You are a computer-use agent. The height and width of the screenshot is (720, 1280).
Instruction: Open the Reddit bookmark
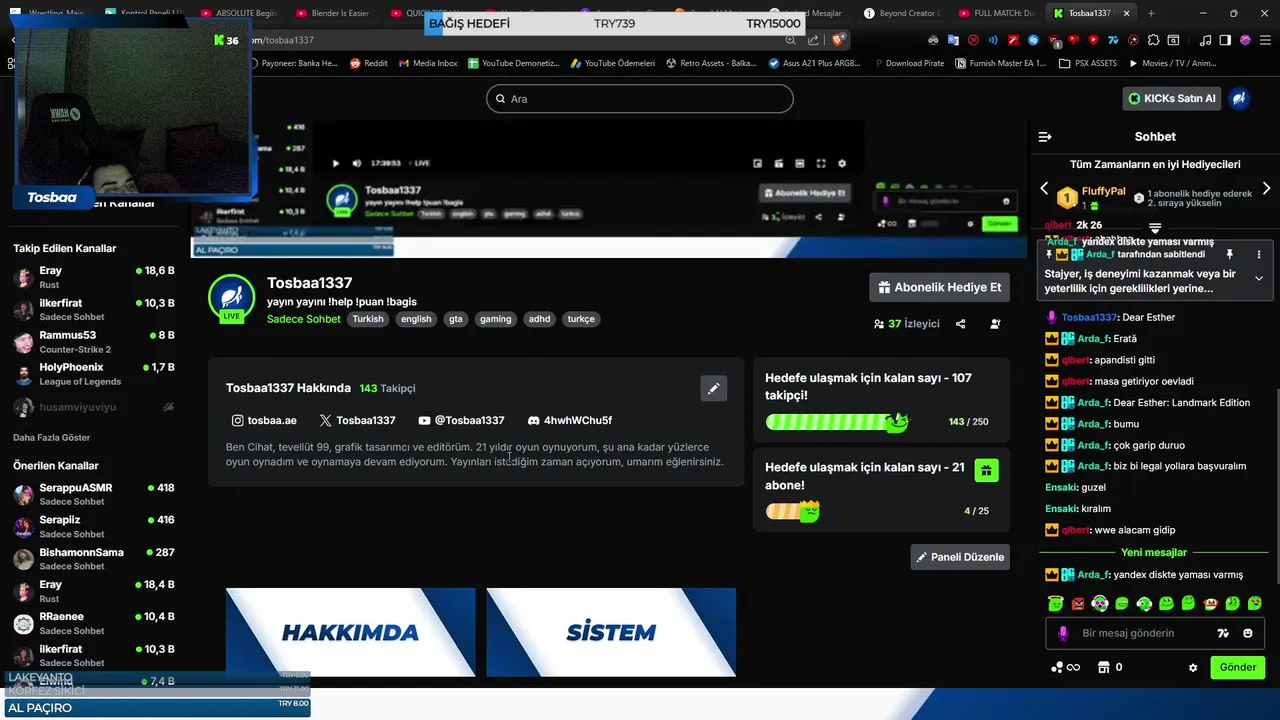click(369, 63)
